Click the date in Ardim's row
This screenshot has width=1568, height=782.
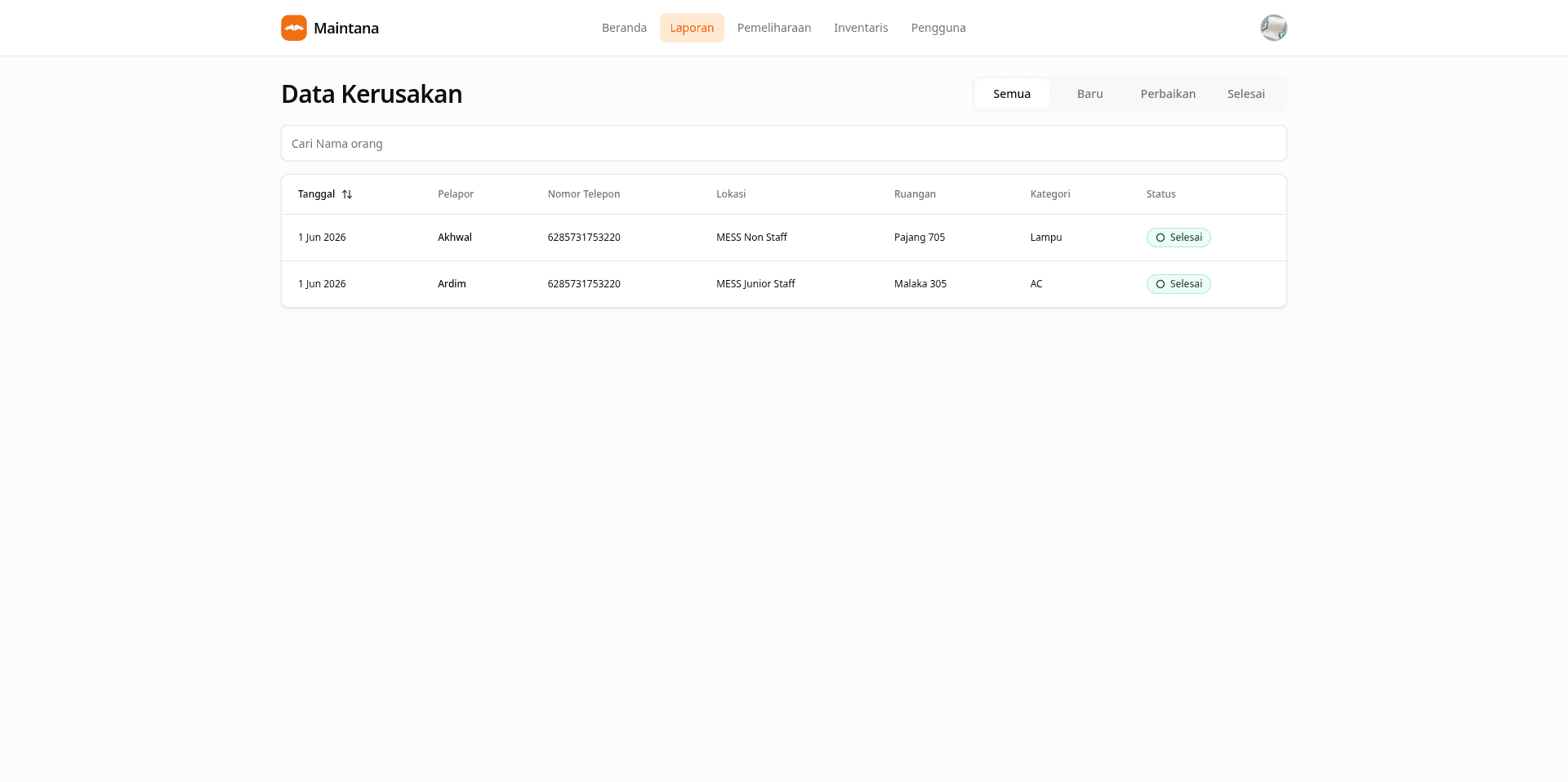pos(322,284)
